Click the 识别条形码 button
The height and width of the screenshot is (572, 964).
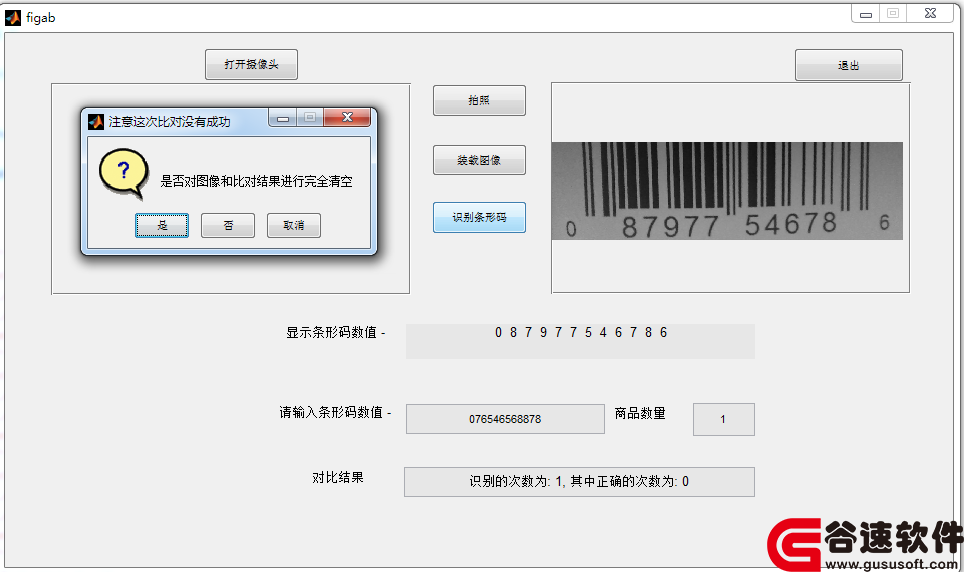click(479, 217)
